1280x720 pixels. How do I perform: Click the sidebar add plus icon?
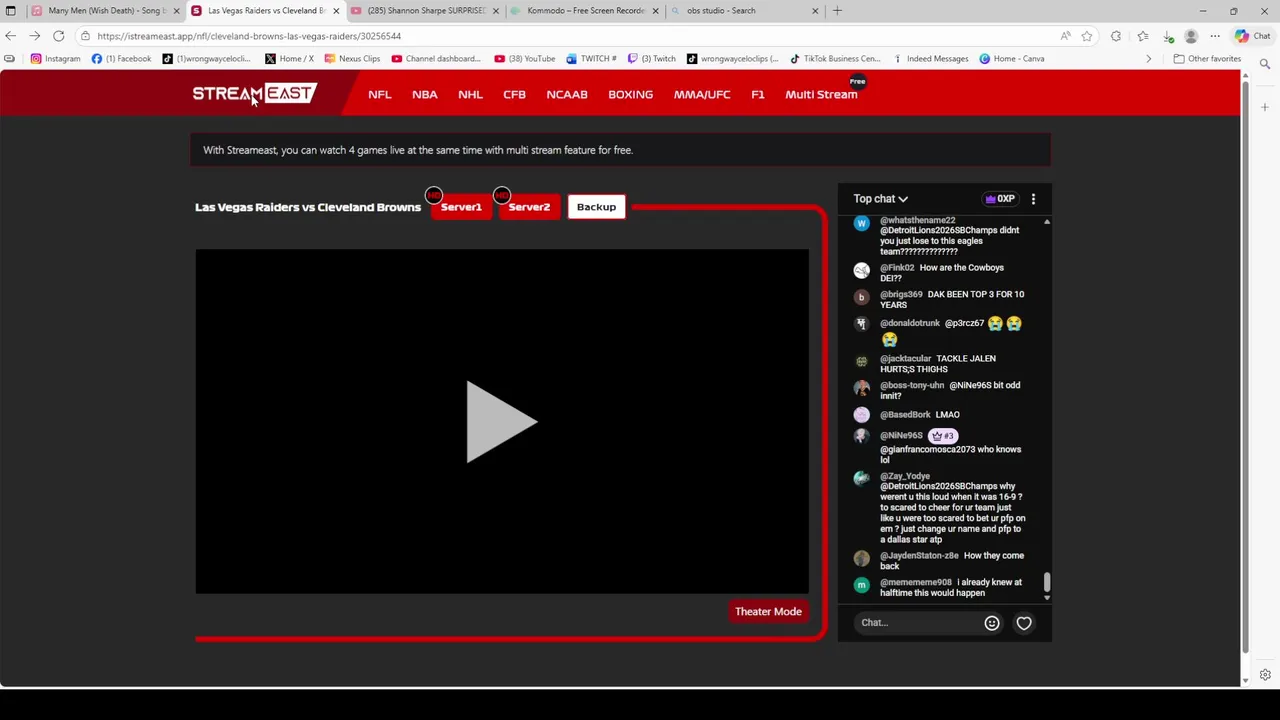click(1265, 107)
